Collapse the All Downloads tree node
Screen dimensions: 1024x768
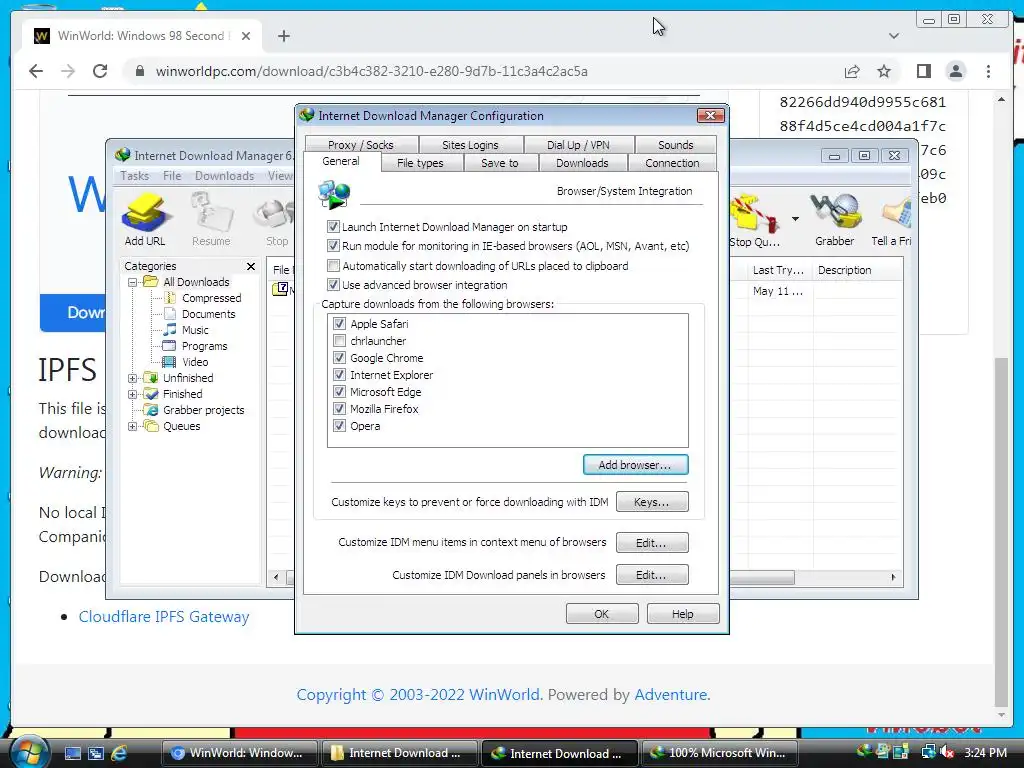(132, 282)
